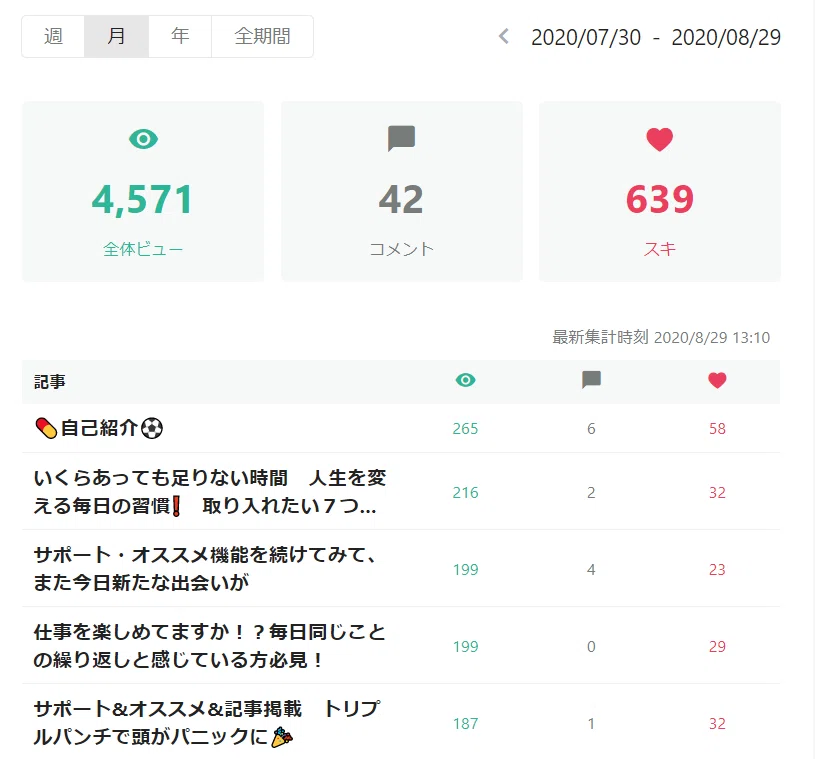815x759 pixels.
Task: Sort by comments using table header bubble icon
Action: (x=591, y=380)
